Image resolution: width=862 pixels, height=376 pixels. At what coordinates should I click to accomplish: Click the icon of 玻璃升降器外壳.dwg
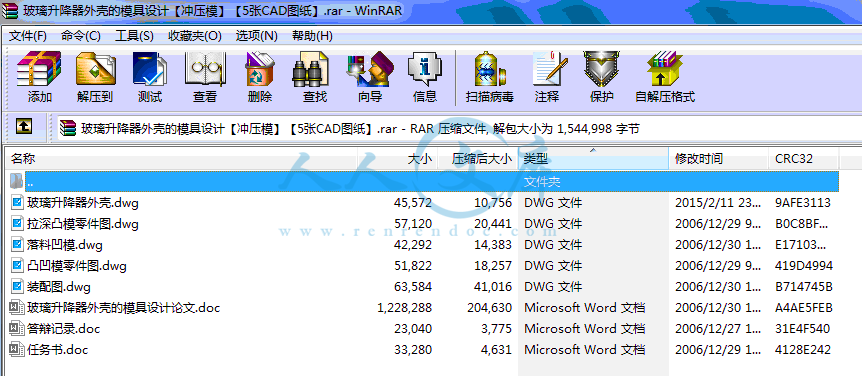pos(17,203)
